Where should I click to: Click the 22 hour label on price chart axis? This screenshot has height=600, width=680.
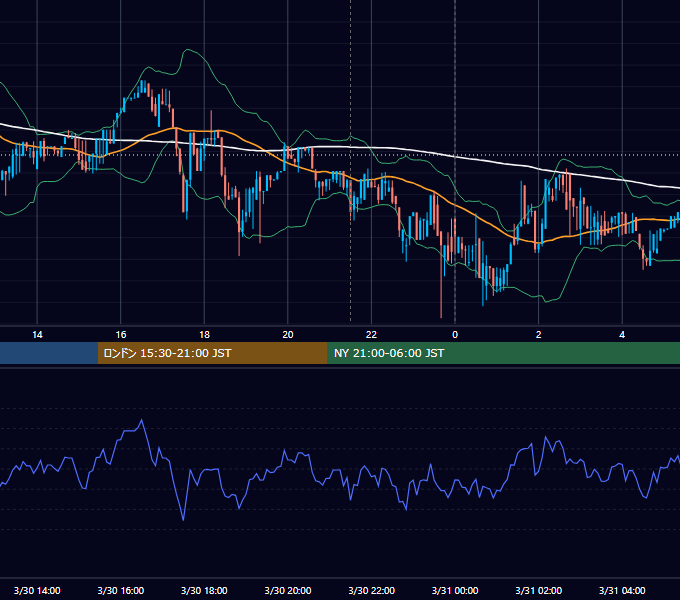pos(371,335)
